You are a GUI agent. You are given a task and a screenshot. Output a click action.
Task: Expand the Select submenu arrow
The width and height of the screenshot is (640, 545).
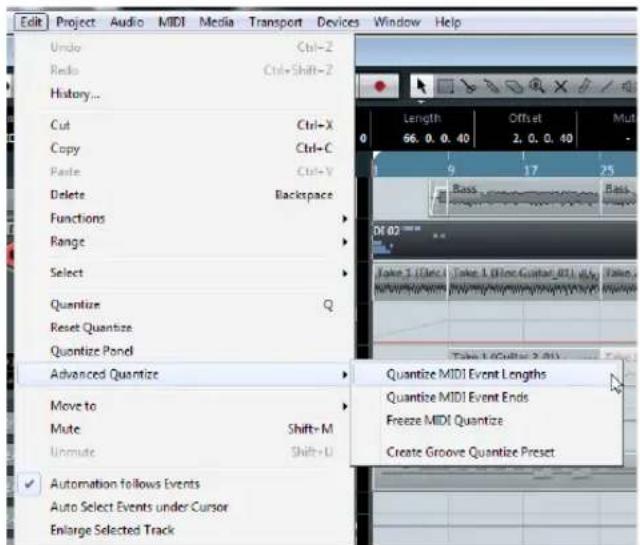(344, 273)
